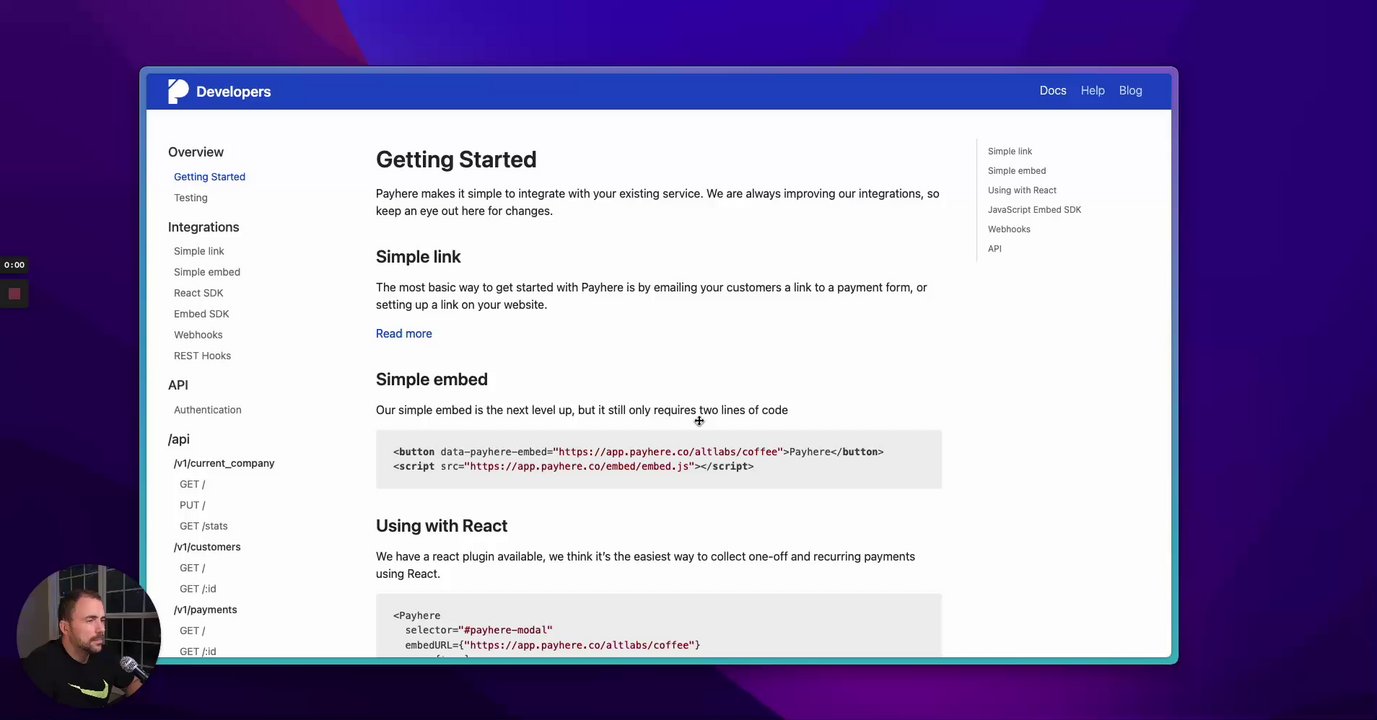Click the API sidebar heading
Image resolution: width=1377 pixels, height=720 pixels.
pyautogui.click(x=178, y=385)
